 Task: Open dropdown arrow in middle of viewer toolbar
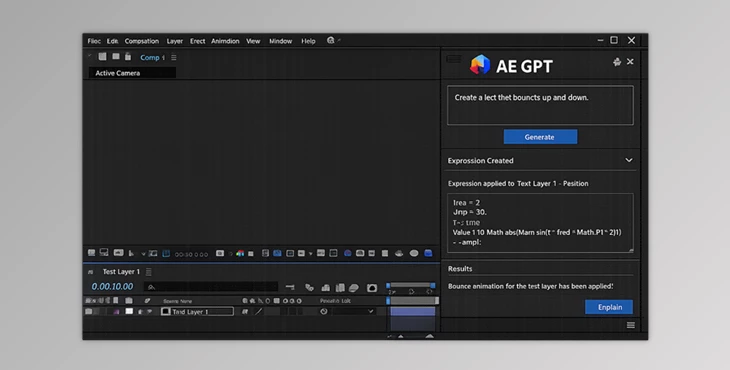311,254
